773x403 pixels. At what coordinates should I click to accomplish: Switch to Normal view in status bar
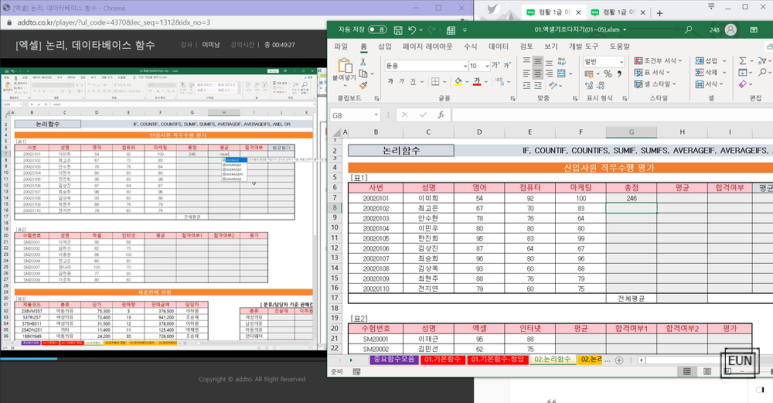pyautogui.click(x=687, y=371)
